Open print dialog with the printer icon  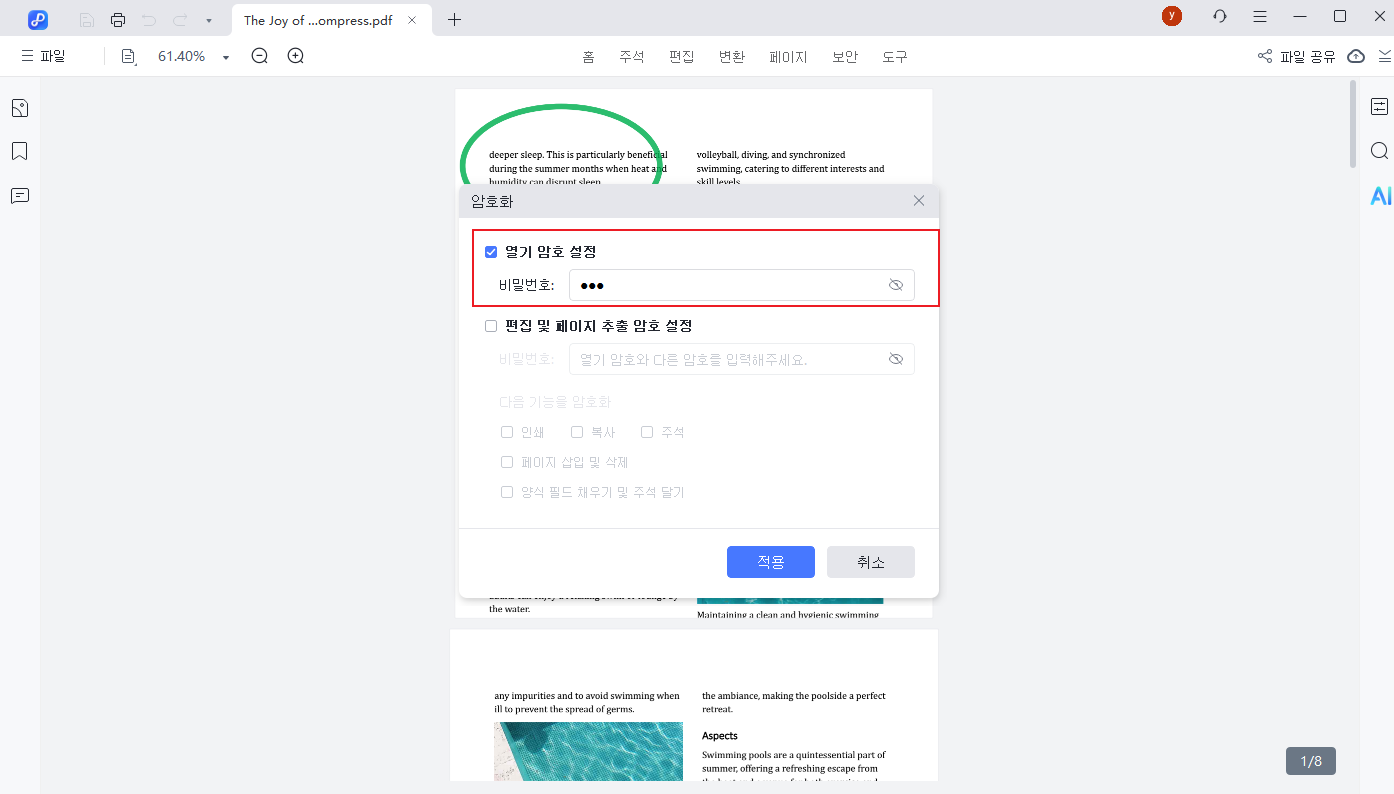tap(118, 19)
